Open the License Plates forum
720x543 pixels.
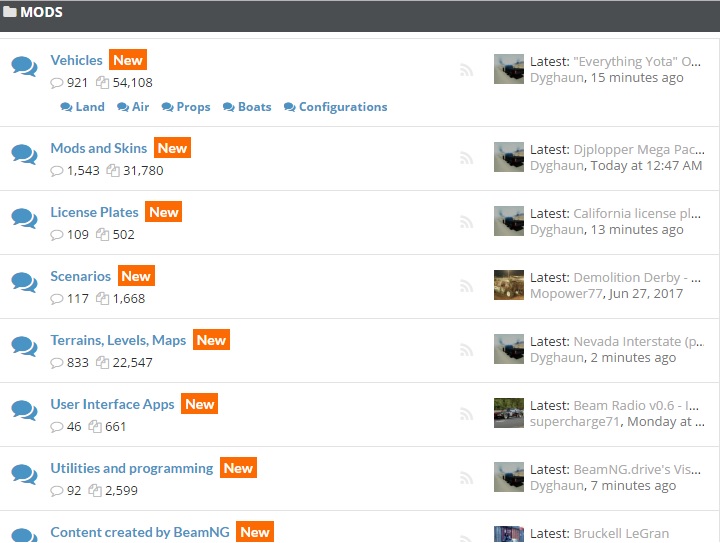94,212
